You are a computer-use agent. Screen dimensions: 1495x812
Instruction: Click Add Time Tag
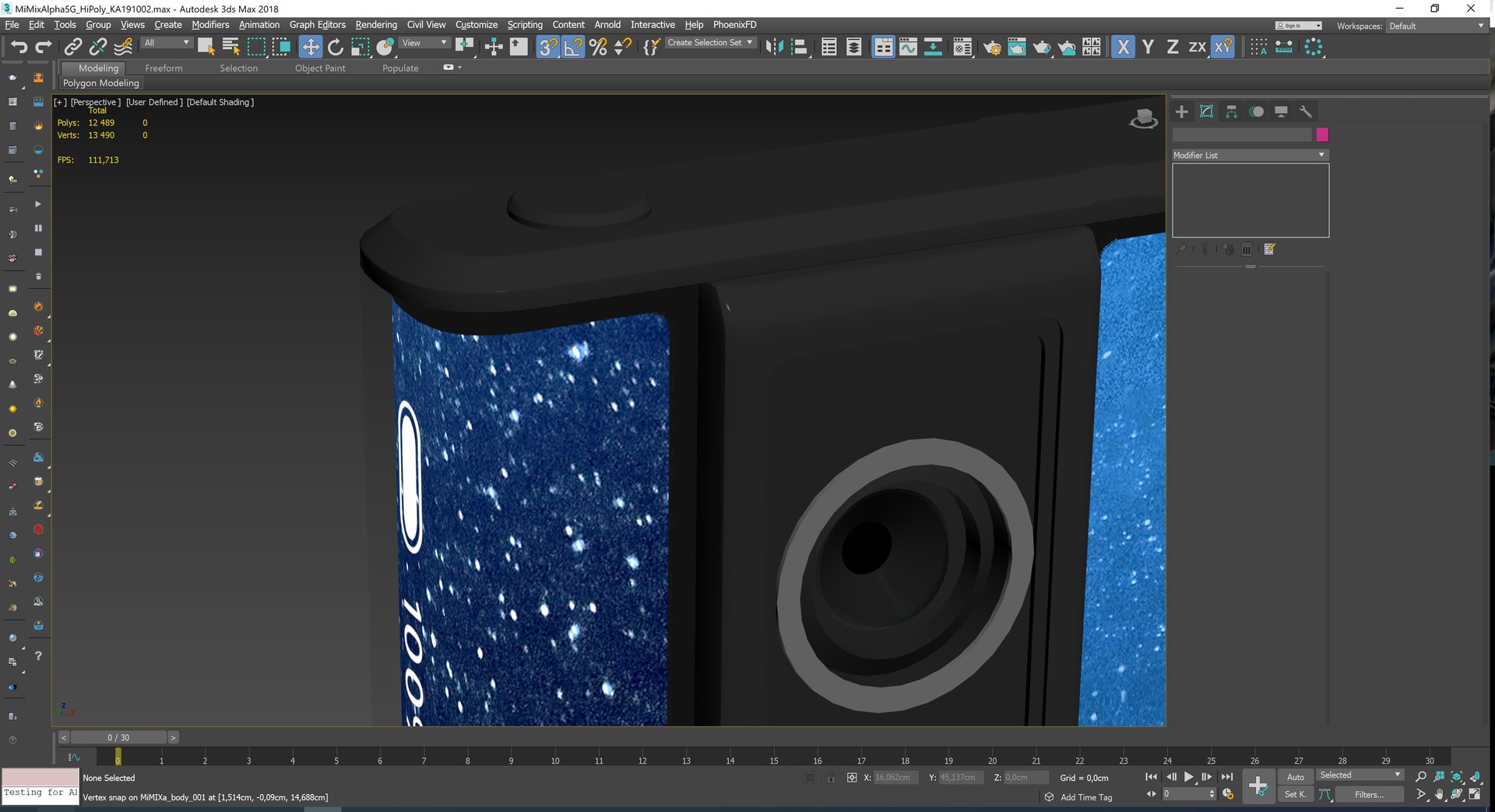[x=1086, y=797]
